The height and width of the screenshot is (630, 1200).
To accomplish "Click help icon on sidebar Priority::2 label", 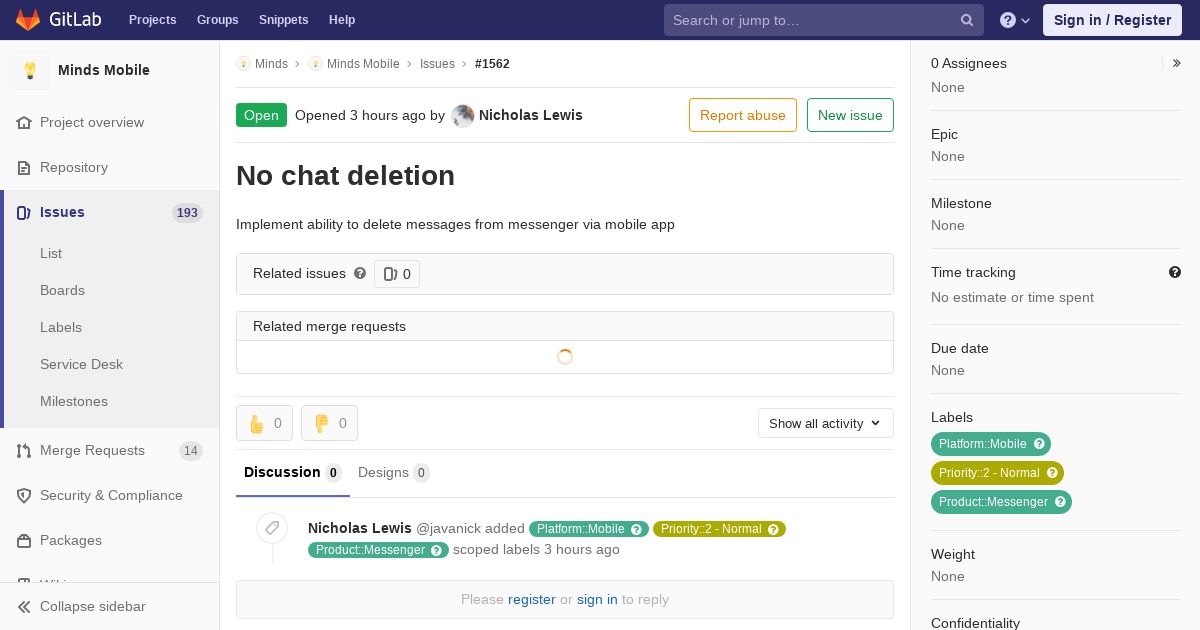I will [x=1052, y=473].
